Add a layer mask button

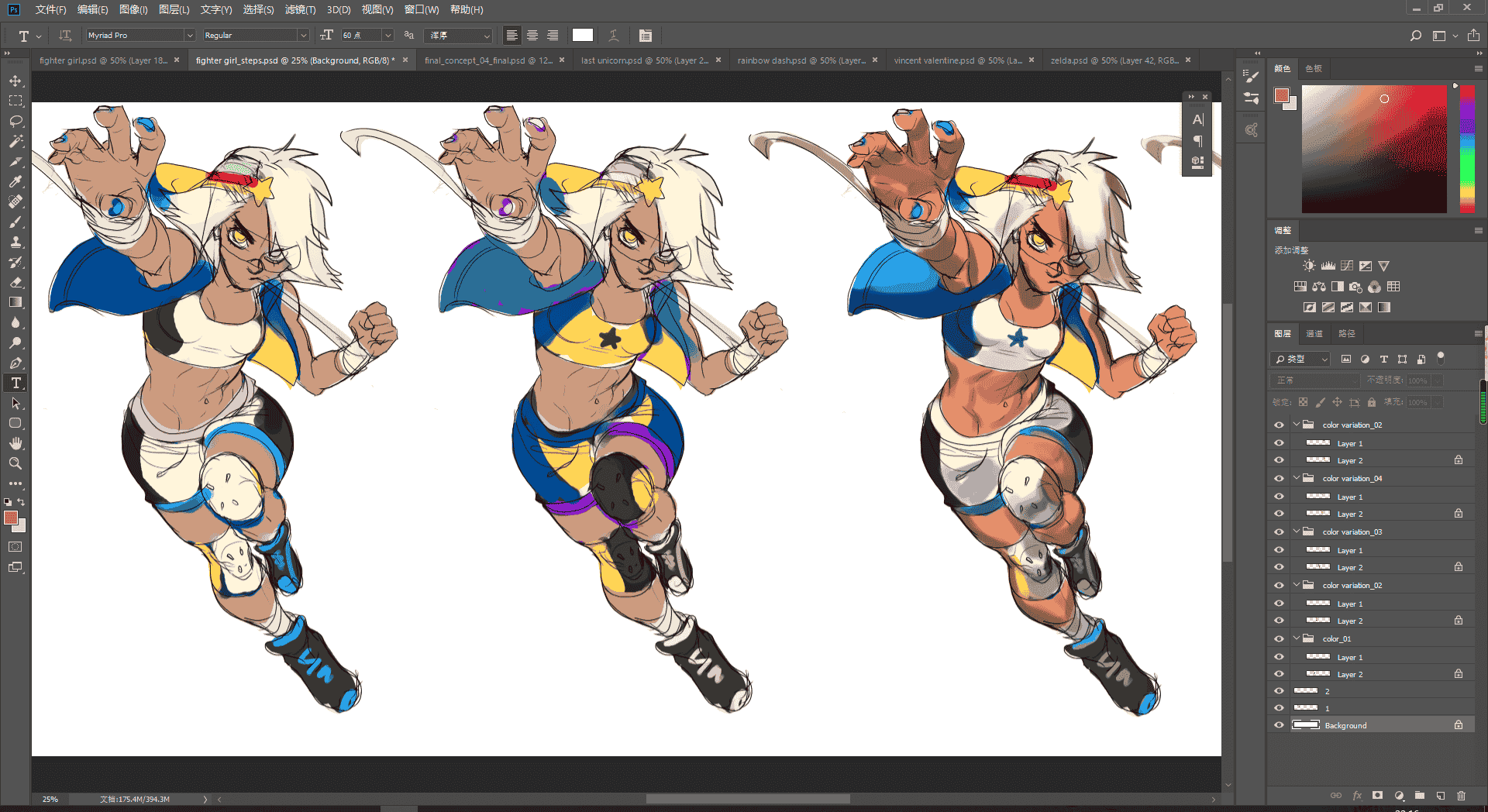coord(1377,796)
